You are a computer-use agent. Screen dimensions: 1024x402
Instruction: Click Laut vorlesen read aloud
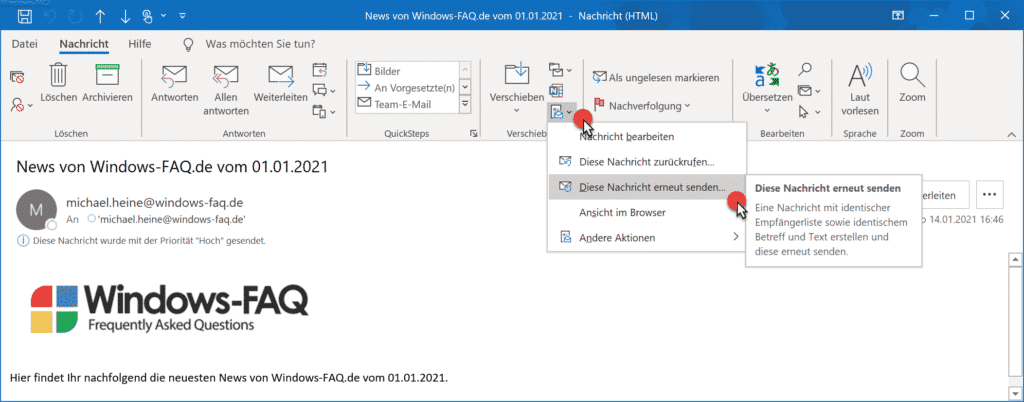pyautogui.click(x=859, y=90)
